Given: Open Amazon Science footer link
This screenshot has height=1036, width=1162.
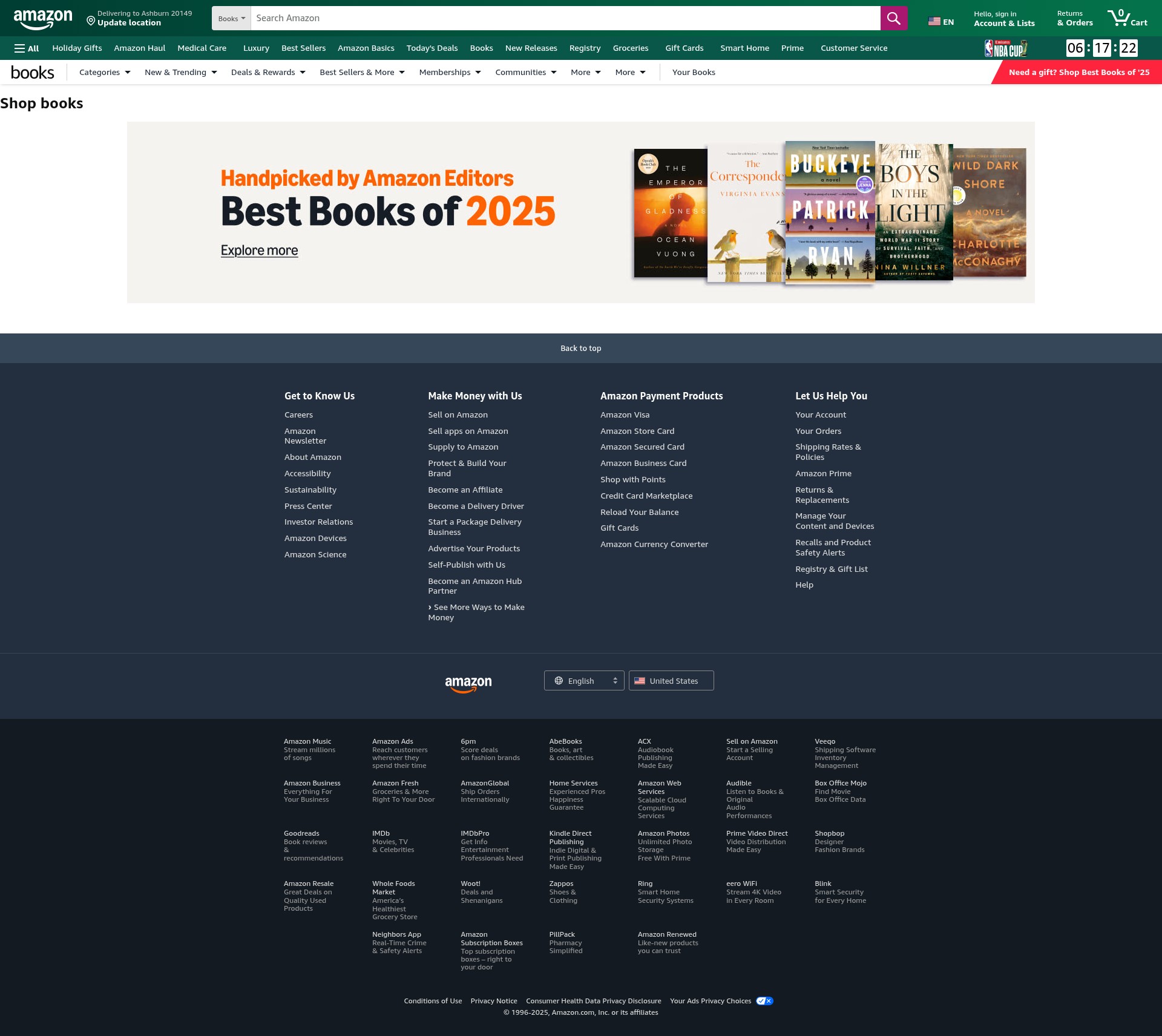Looking at the screenshot, I should coord(315,555).
